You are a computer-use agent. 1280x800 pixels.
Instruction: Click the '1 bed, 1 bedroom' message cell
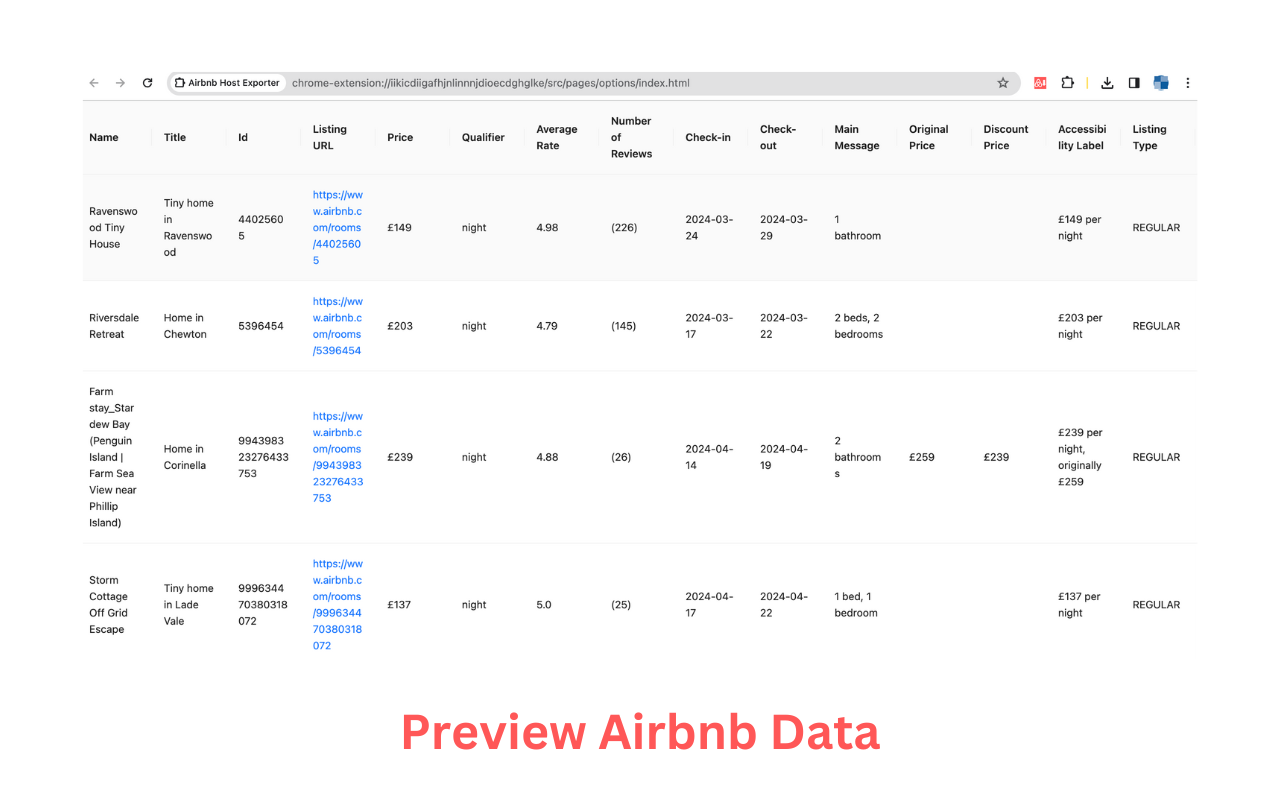click(856, 605)
